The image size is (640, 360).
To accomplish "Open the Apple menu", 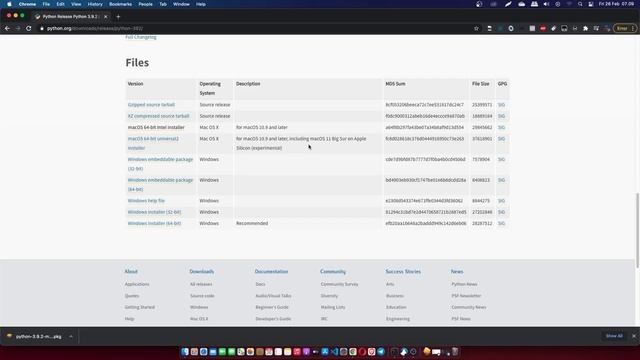I will tap(9, 4).
